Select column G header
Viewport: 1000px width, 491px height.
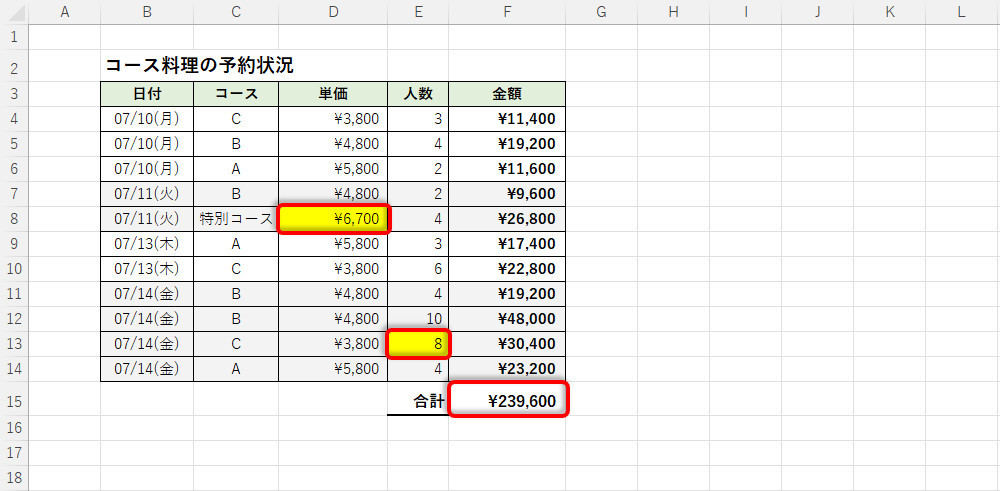(601, 12)
